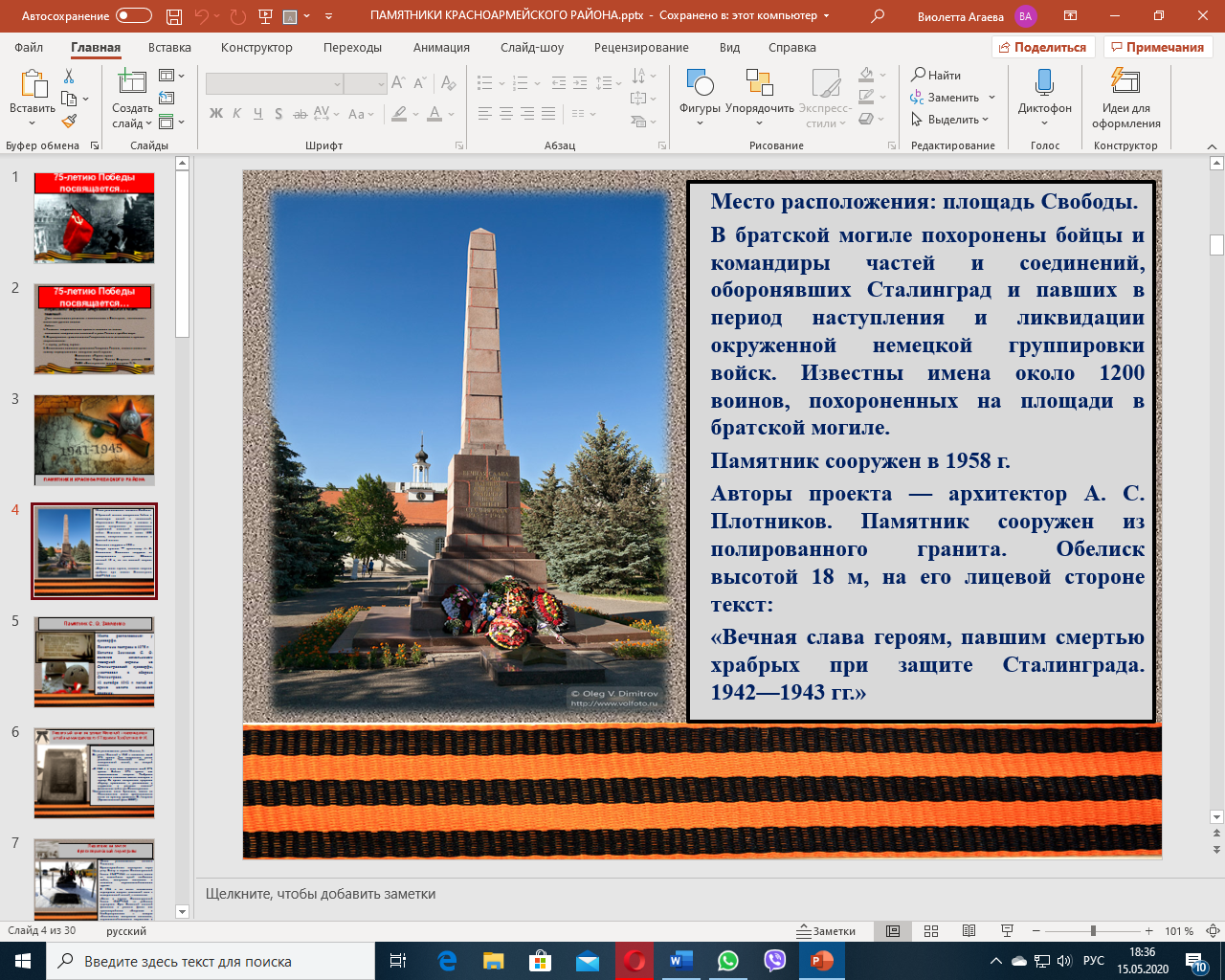Toggle the Автосохранение switch
This screenshot has width=1225, height=980.
133,16
